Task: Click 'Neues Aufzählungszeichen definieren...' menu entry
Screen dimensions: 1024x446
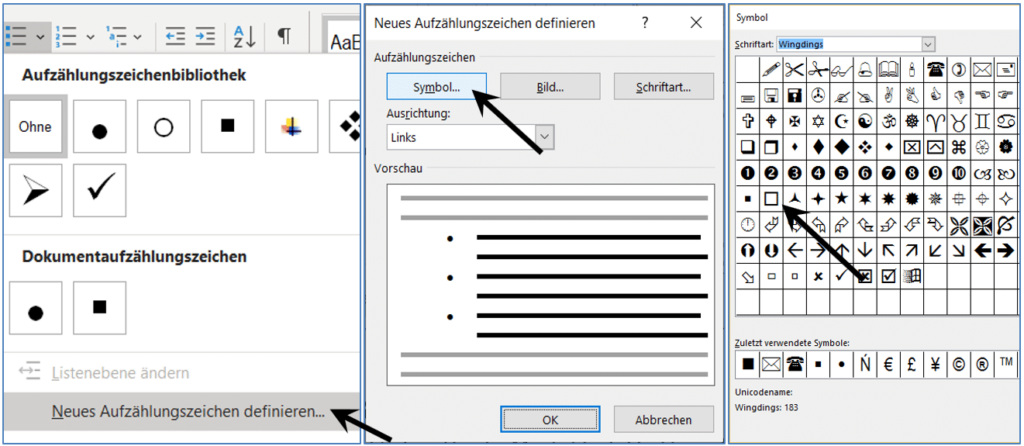Action: click(188, 411)
